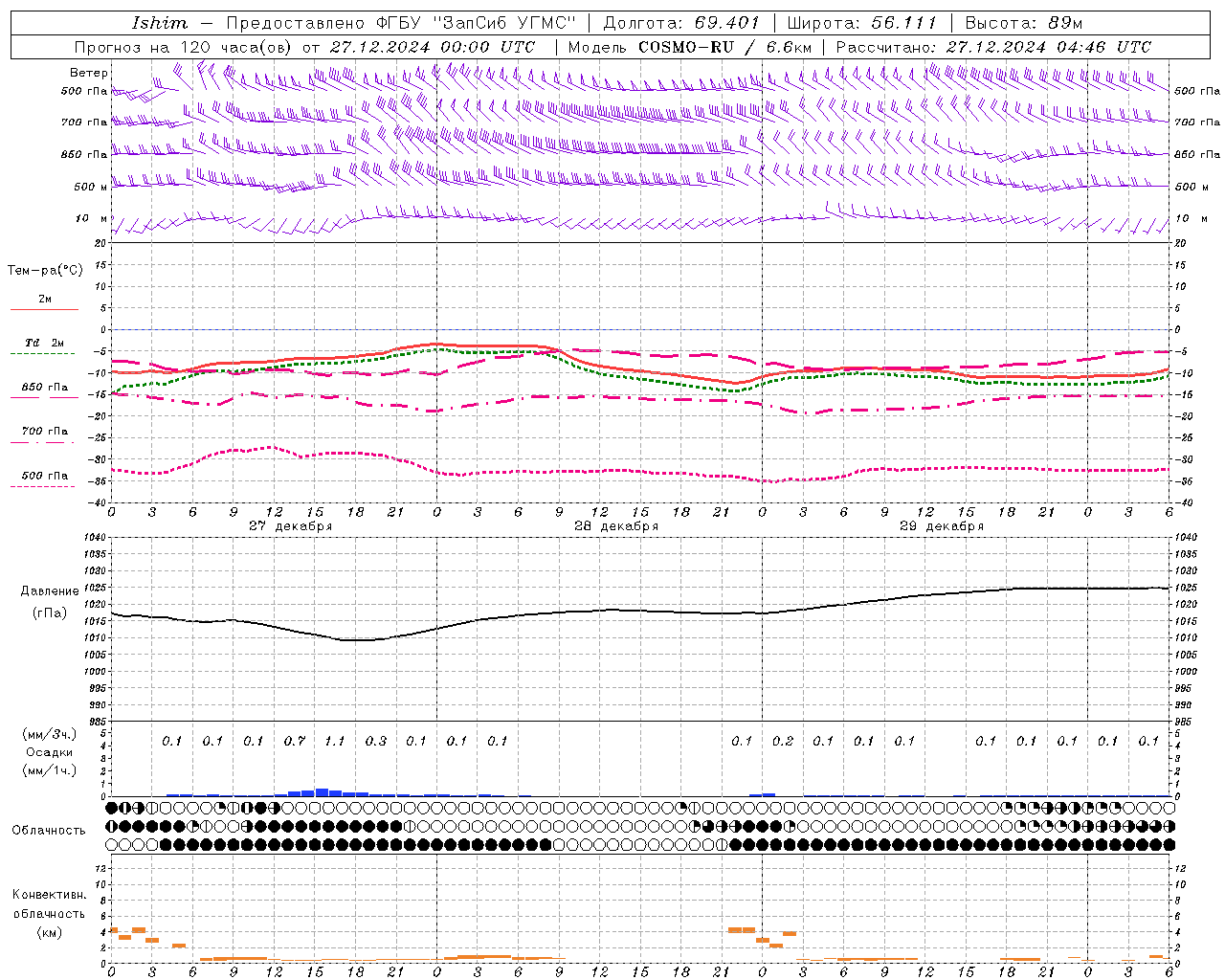This screenshot has width=1225, height=980.
Task: Click the Долгота: 69.401 value
Action: [x=681, y=23]
